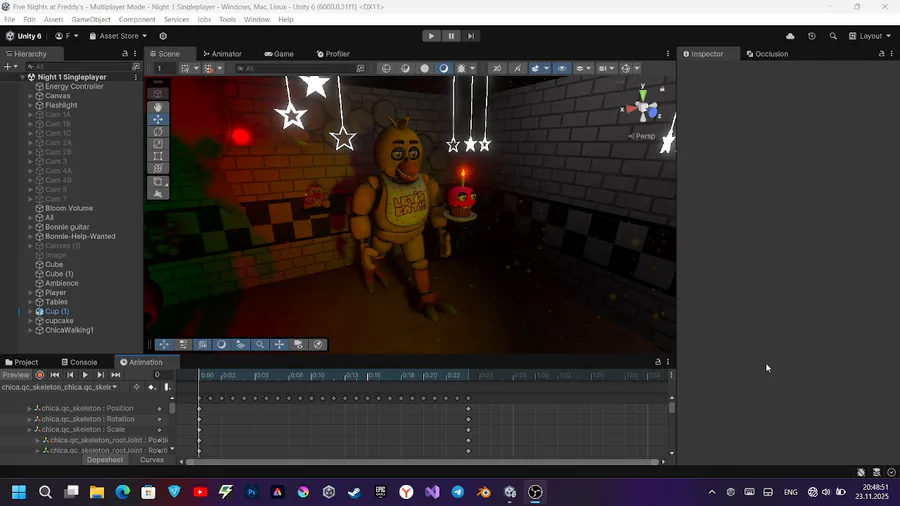Enter Play mode
The width and height of the screenshot is (900, 506).
point(431,36)
